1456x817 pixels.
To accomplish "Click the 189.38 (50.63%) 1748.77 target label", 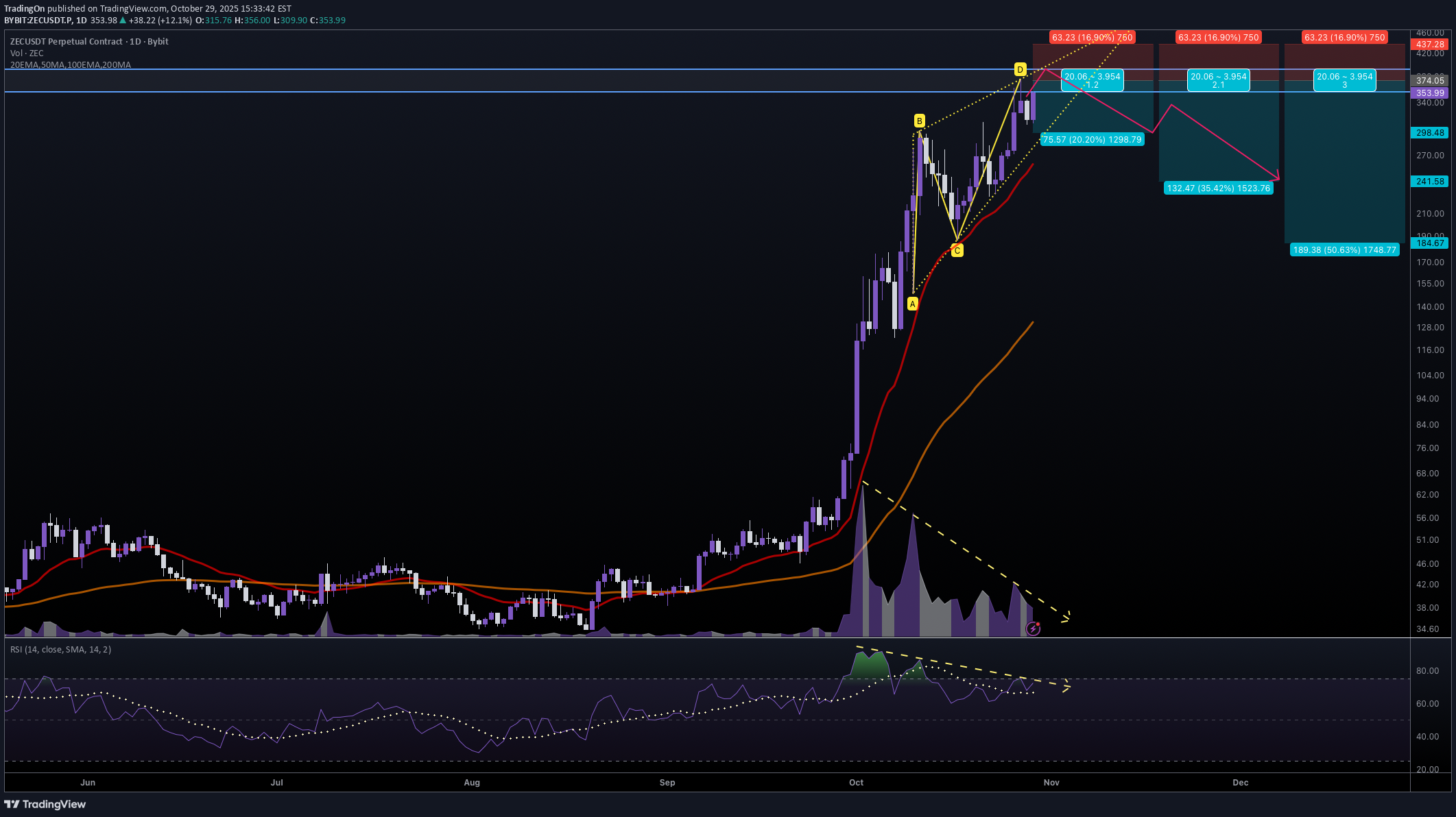I will click(x=1345, y=250).
